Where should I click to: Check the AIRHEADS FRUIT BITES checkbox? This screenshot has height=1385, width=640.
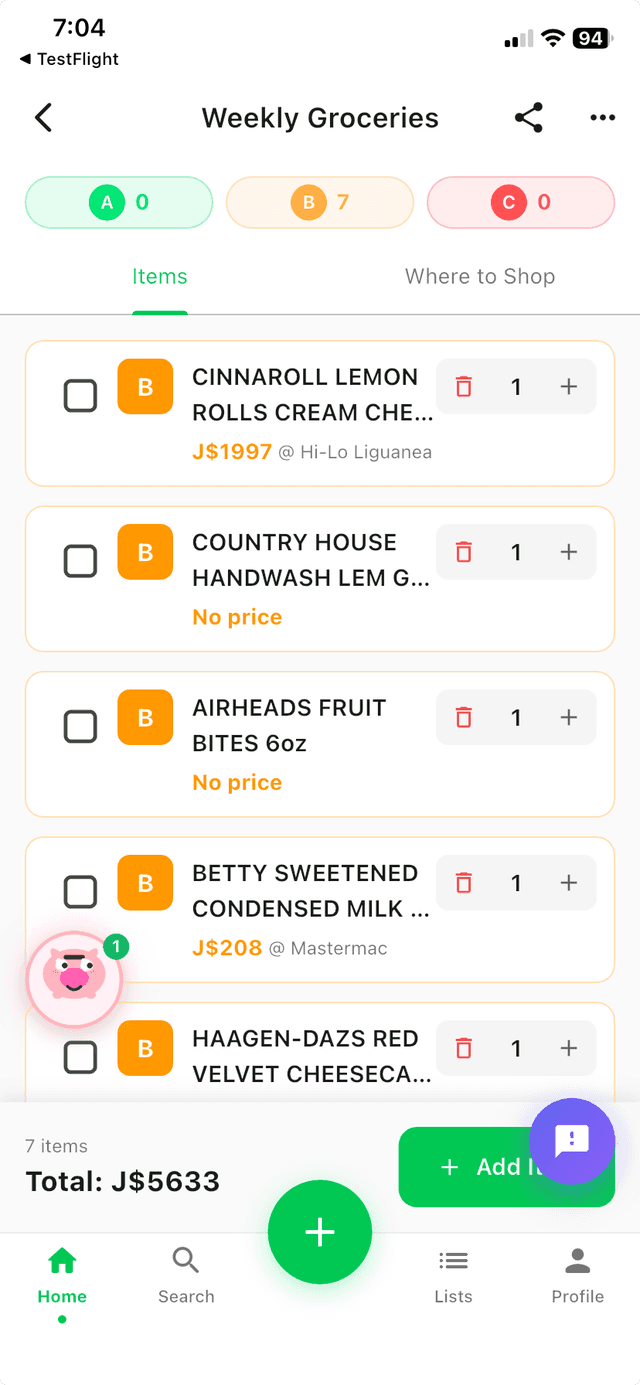pos(80,726)
